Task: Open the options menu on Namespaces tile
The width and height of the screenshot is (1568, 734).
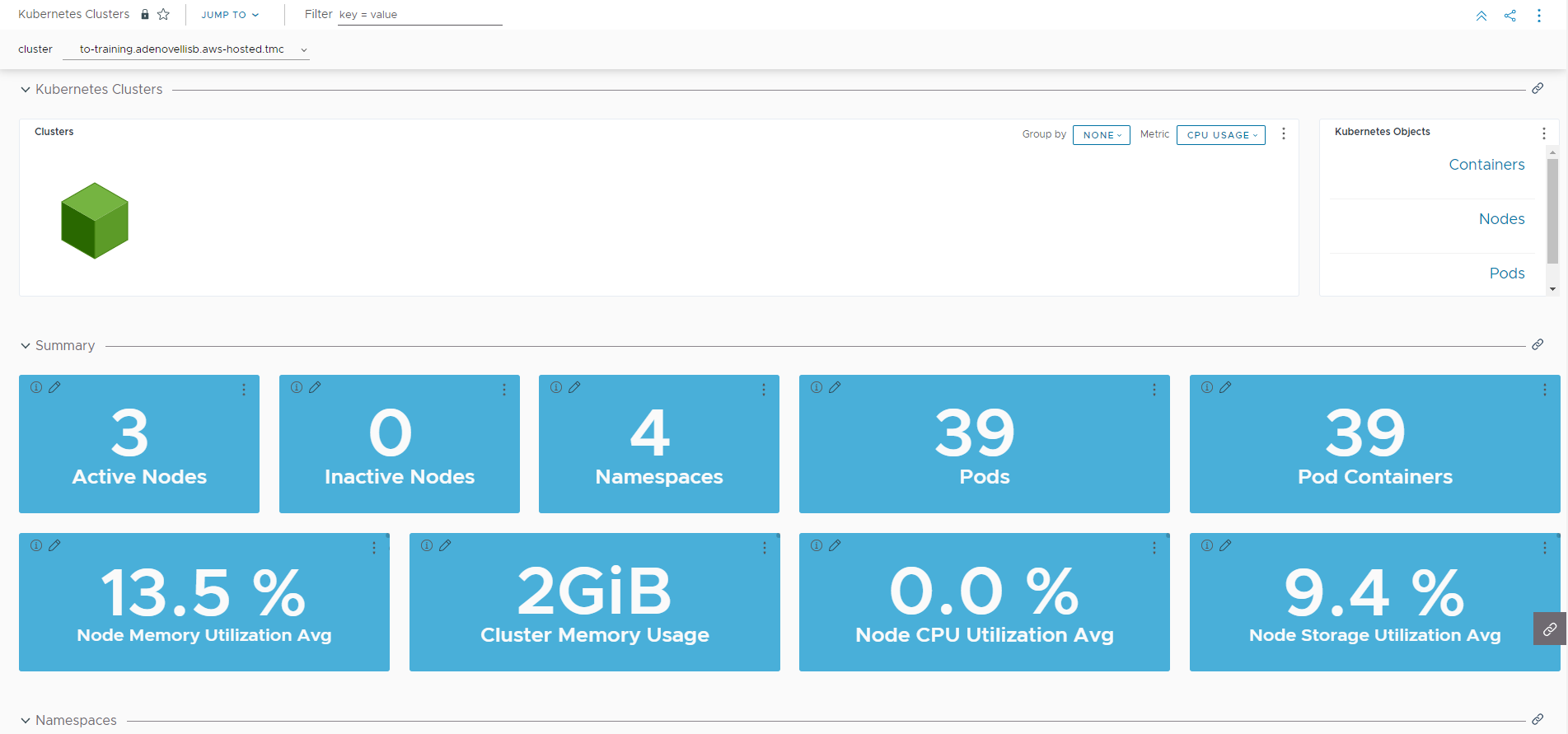Action: pyautogui.click(x=764, y=390)
